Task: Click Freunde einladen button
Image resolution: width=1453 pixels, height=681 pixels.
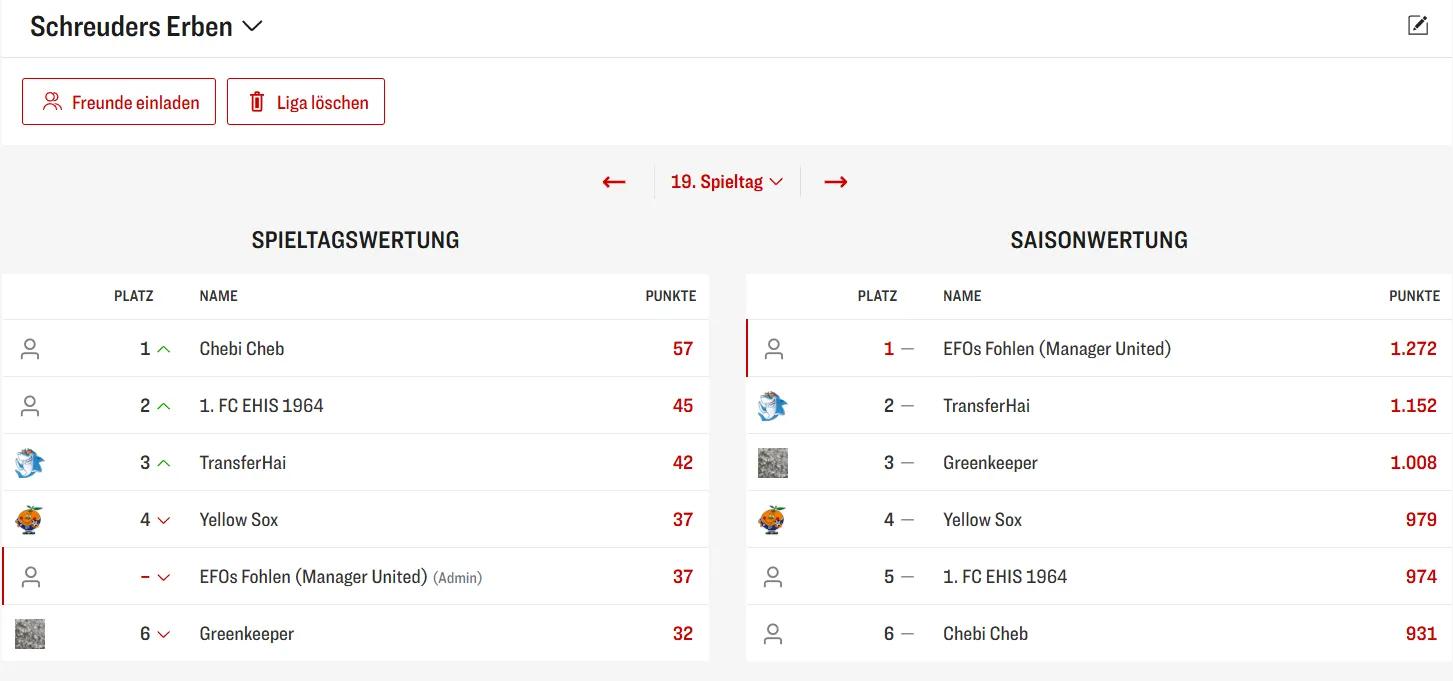Action: click(x=119, y=102)
